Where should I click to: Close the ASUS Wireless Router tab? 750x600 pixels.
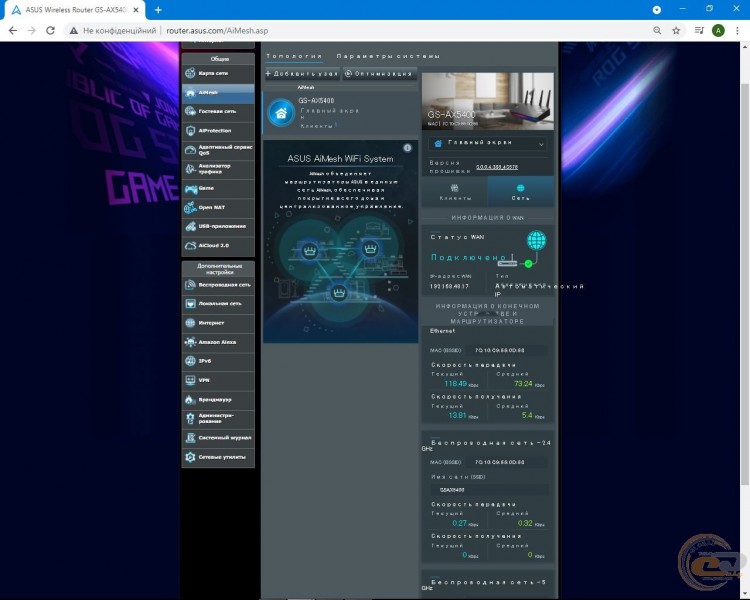[136, 10]
